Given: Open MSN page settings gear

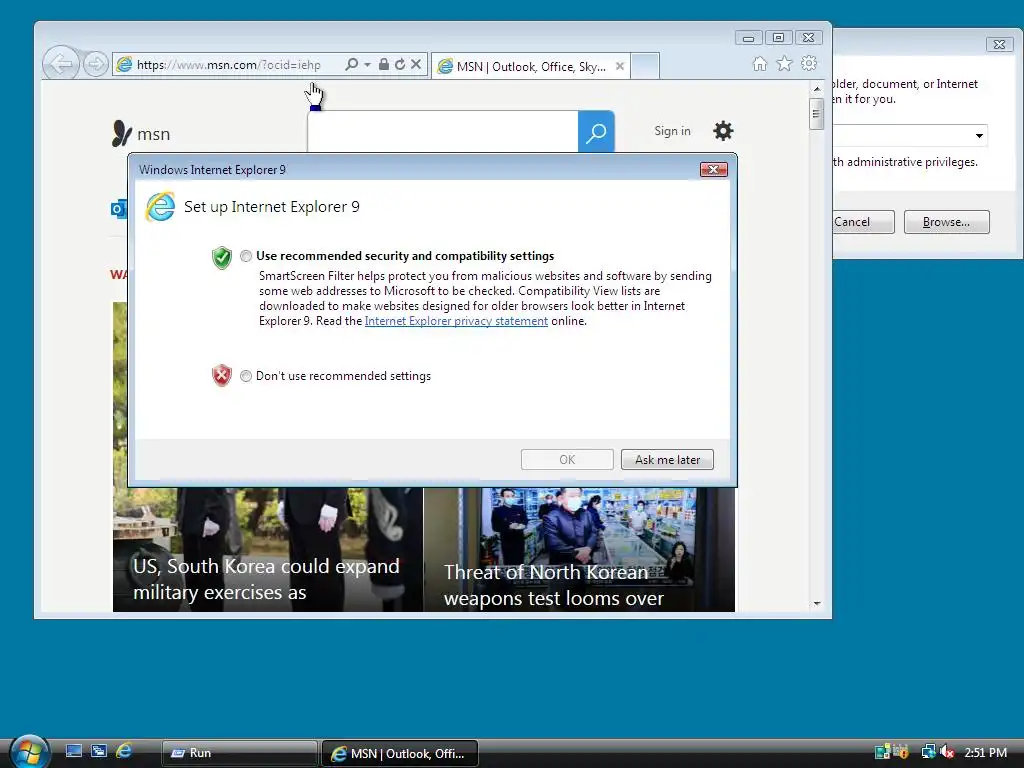Looking at the screenshot, I should tap(723, 131).
